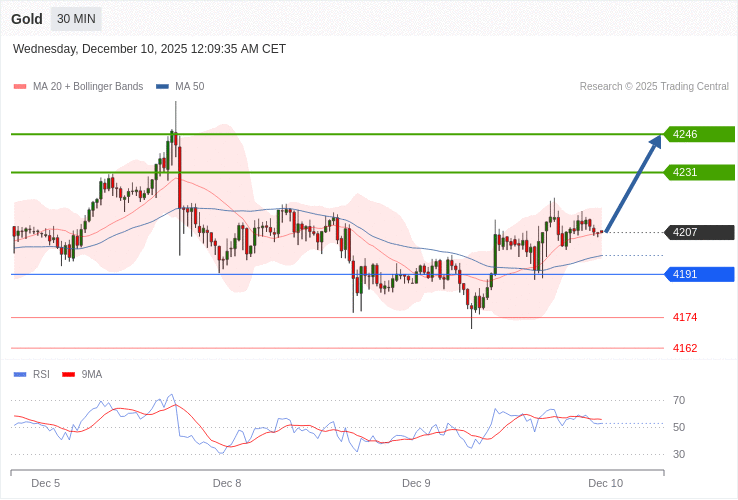Viewport: 738px width, 500px height.
Task: Click the 4162 red support label
Action: click(x=685, y=348)
